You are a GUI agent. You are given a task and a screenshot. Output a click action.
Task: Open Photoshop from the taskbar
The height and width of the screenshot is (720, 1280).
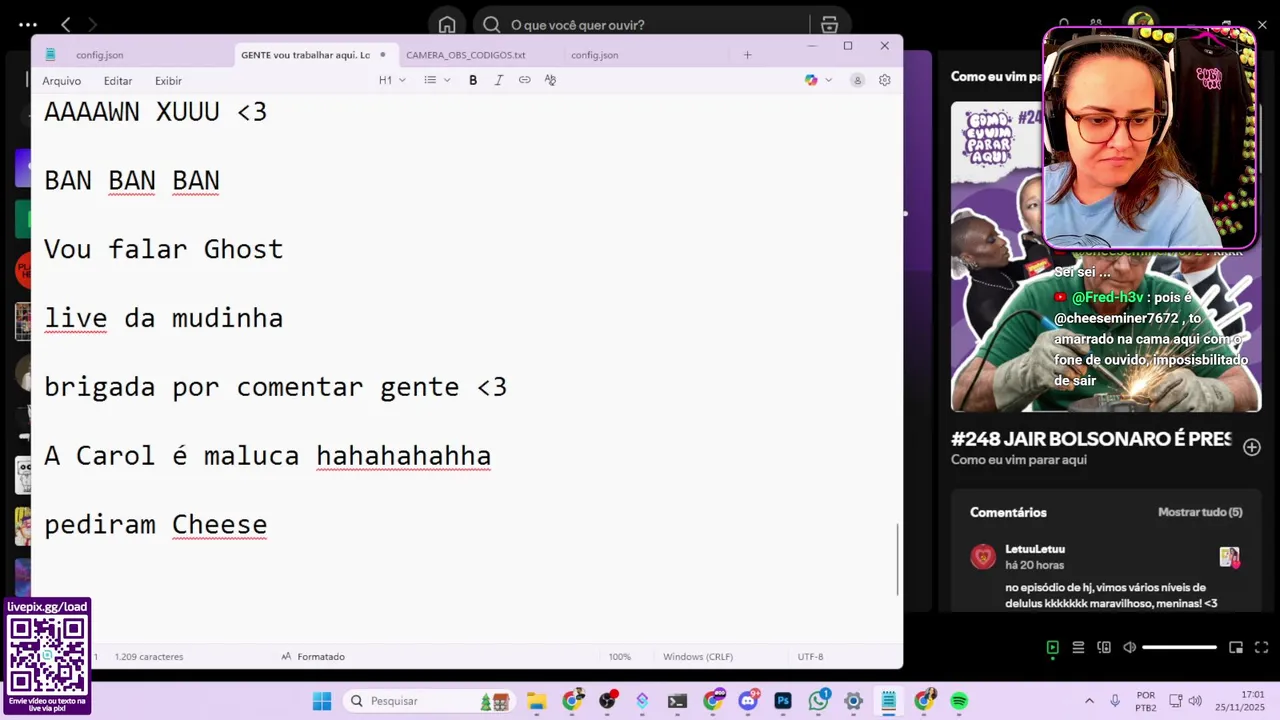click(x=783, y=701)
